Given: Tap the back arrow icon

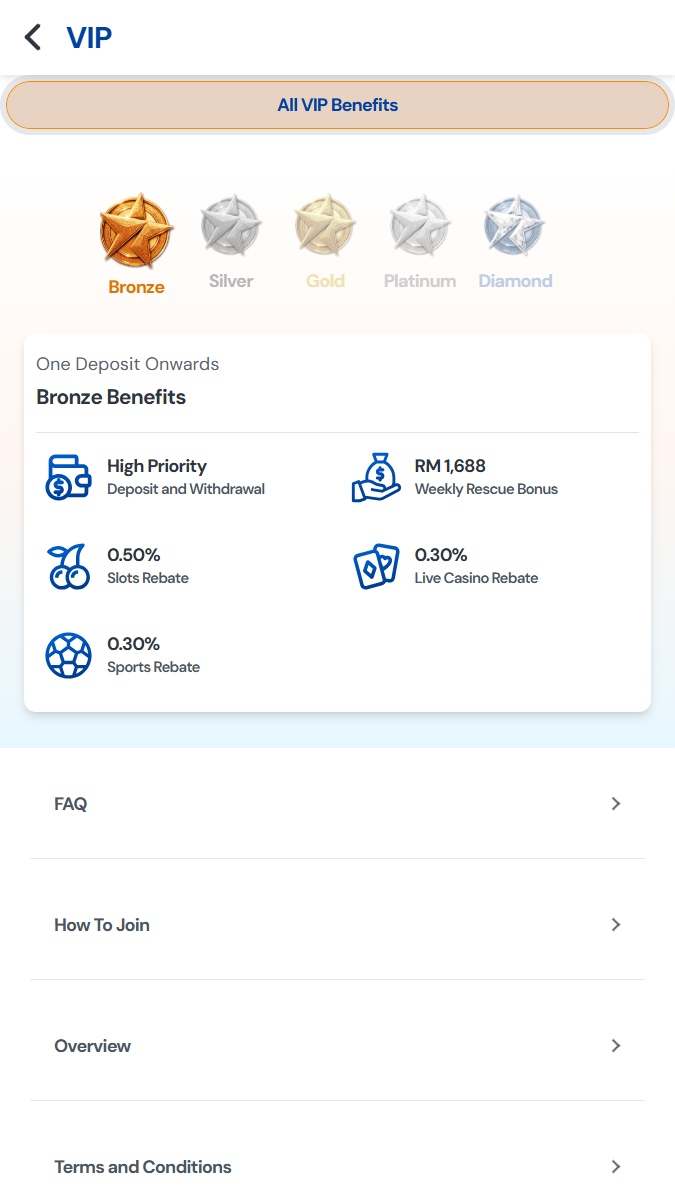Looking at the screenshot, I should pyautogui.click(x=33, y=38).
